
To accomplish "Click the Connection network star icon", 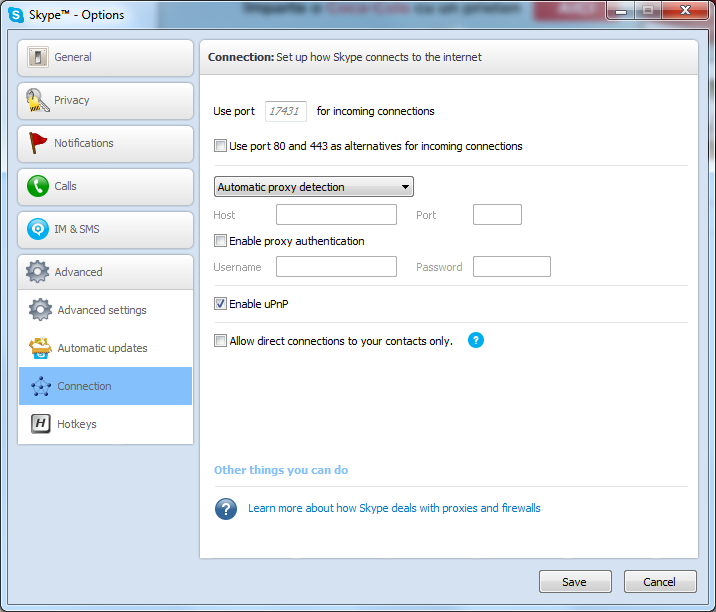I will coord(41,386).
